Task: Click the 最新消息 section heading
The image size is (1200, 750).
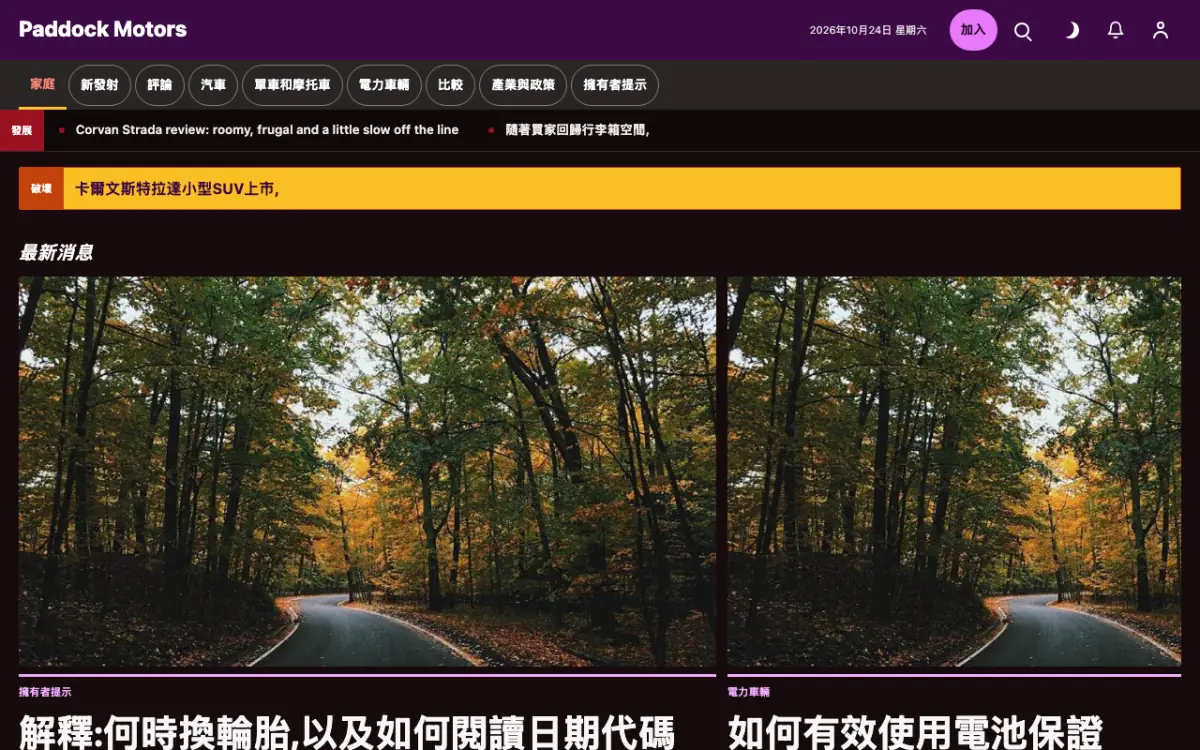Action: 56,253
